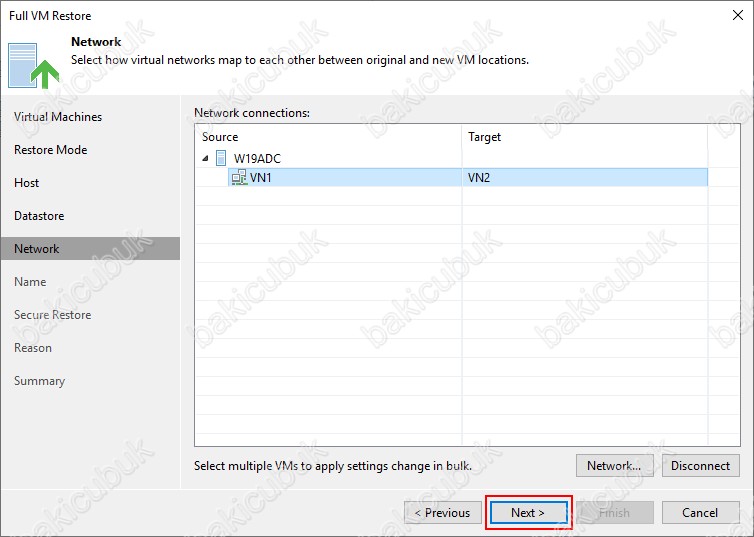Screen dimensions: 754x537
Task: Proceed with the Next button
Action: [528, 513]
